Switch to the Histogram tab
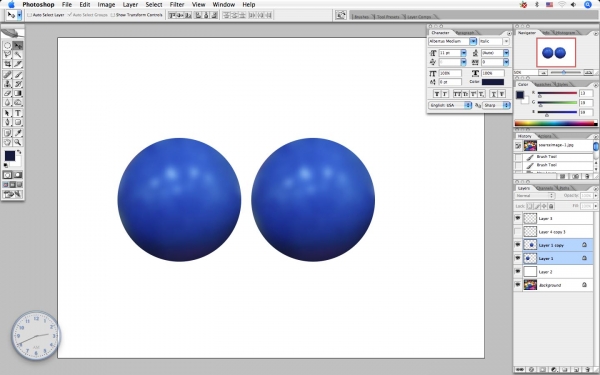Screen dimensions: 600x375 (566, 33)
